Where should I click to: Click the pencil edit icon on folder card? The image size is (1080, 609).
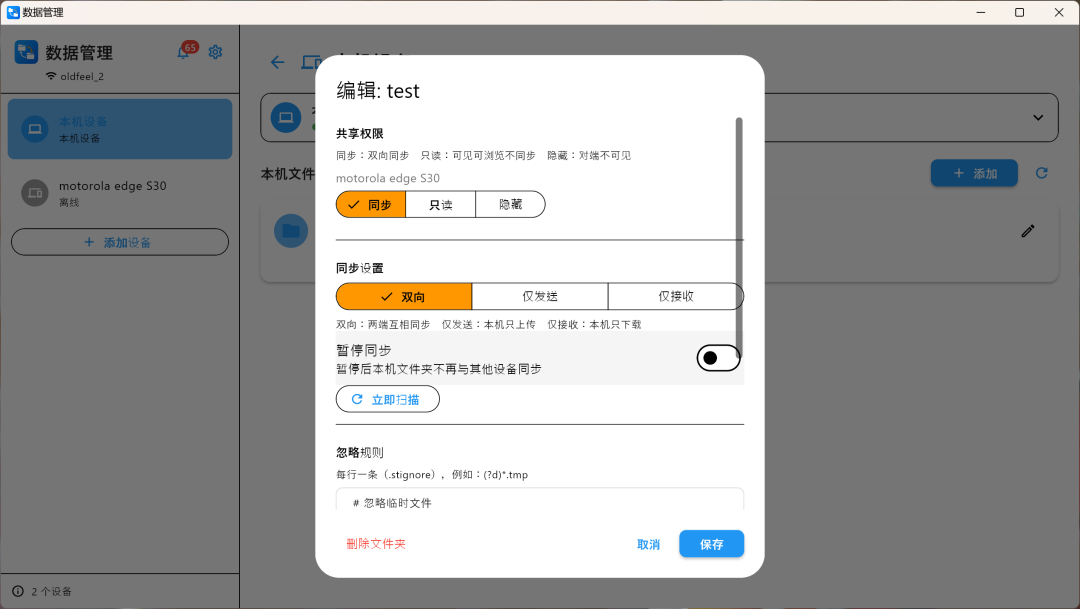pos(1028,231)
